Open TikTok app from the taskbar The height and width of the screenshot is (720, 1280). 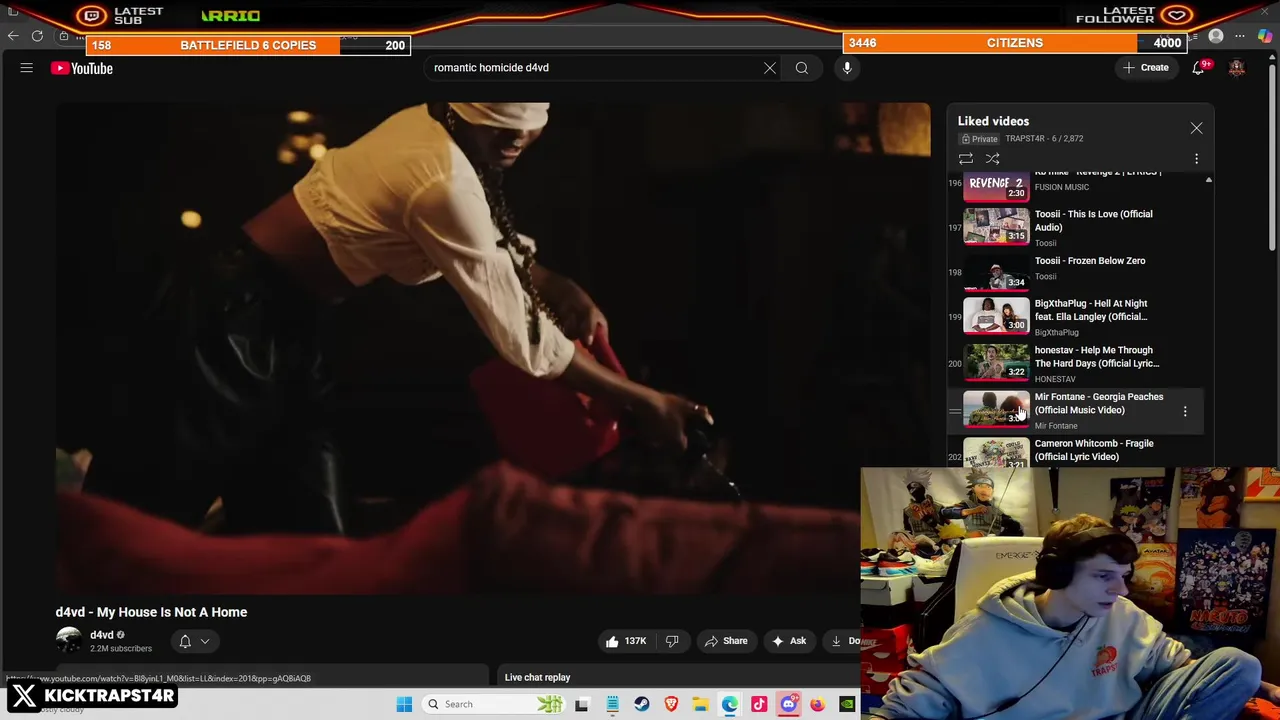click(x=759, y=704)
